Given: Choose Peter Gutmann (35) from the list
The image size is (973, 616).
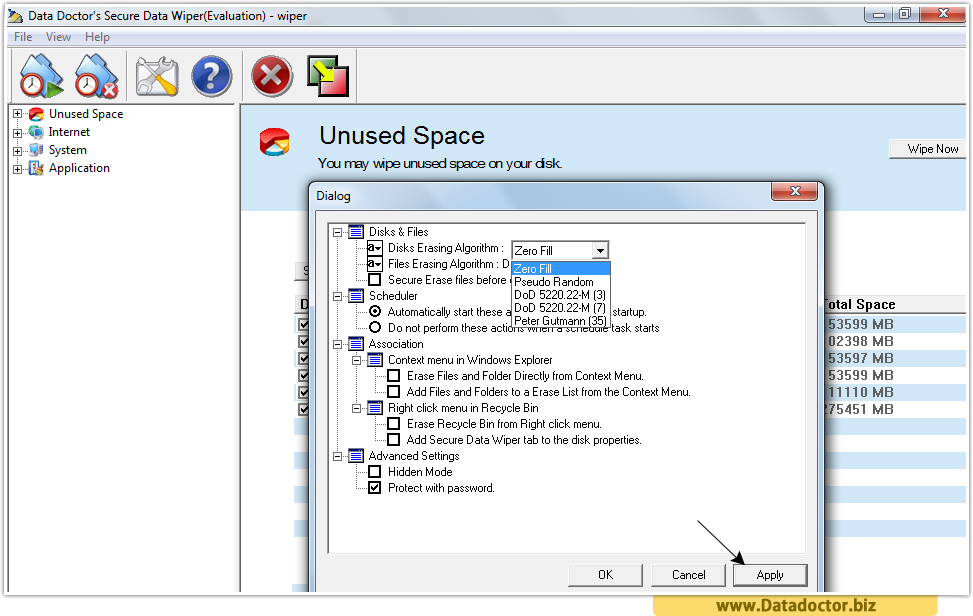Looking at the screenshot, I should [561, 321].
